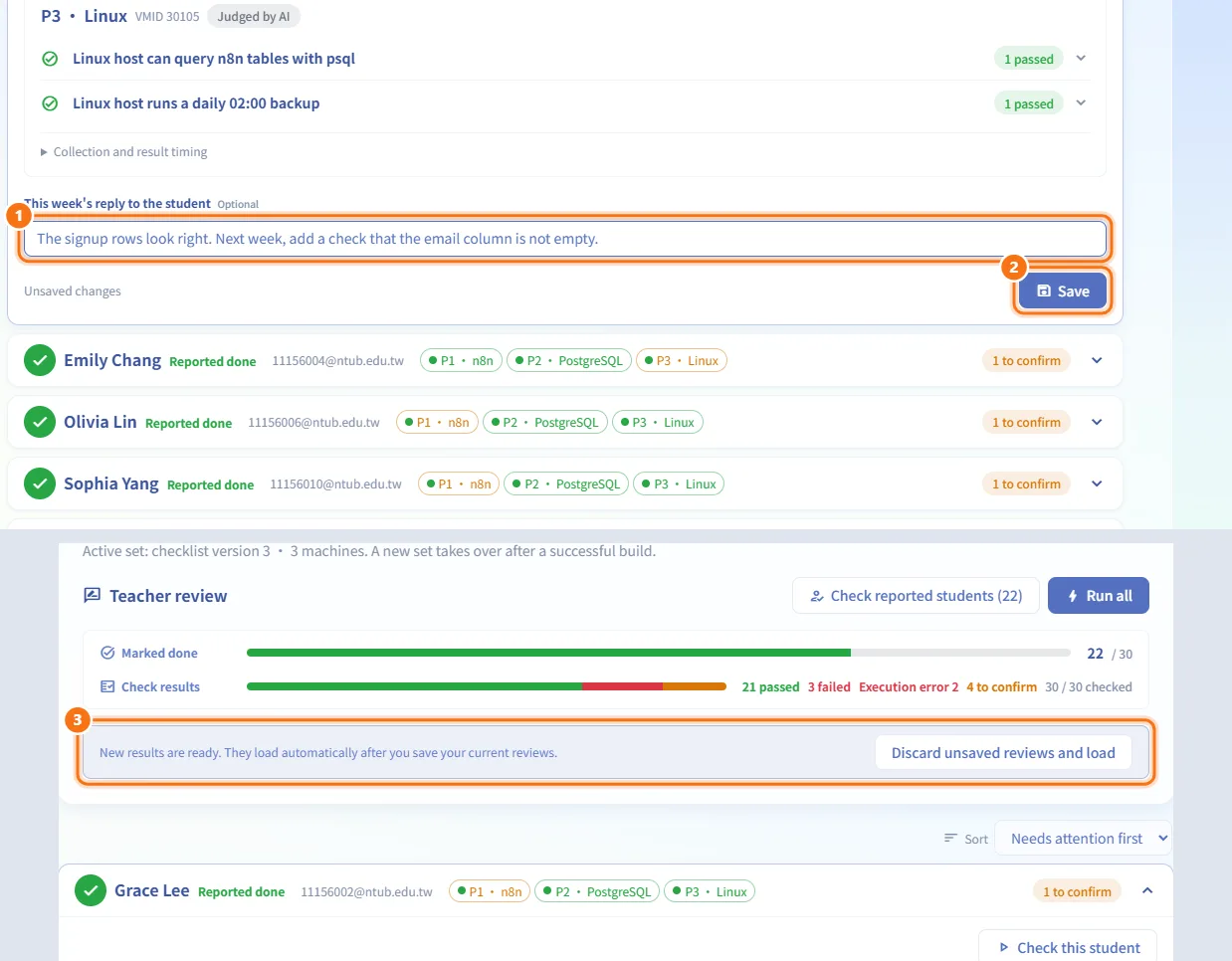
Task: Click Emily Chang's Reported done label
Action: 213,361
